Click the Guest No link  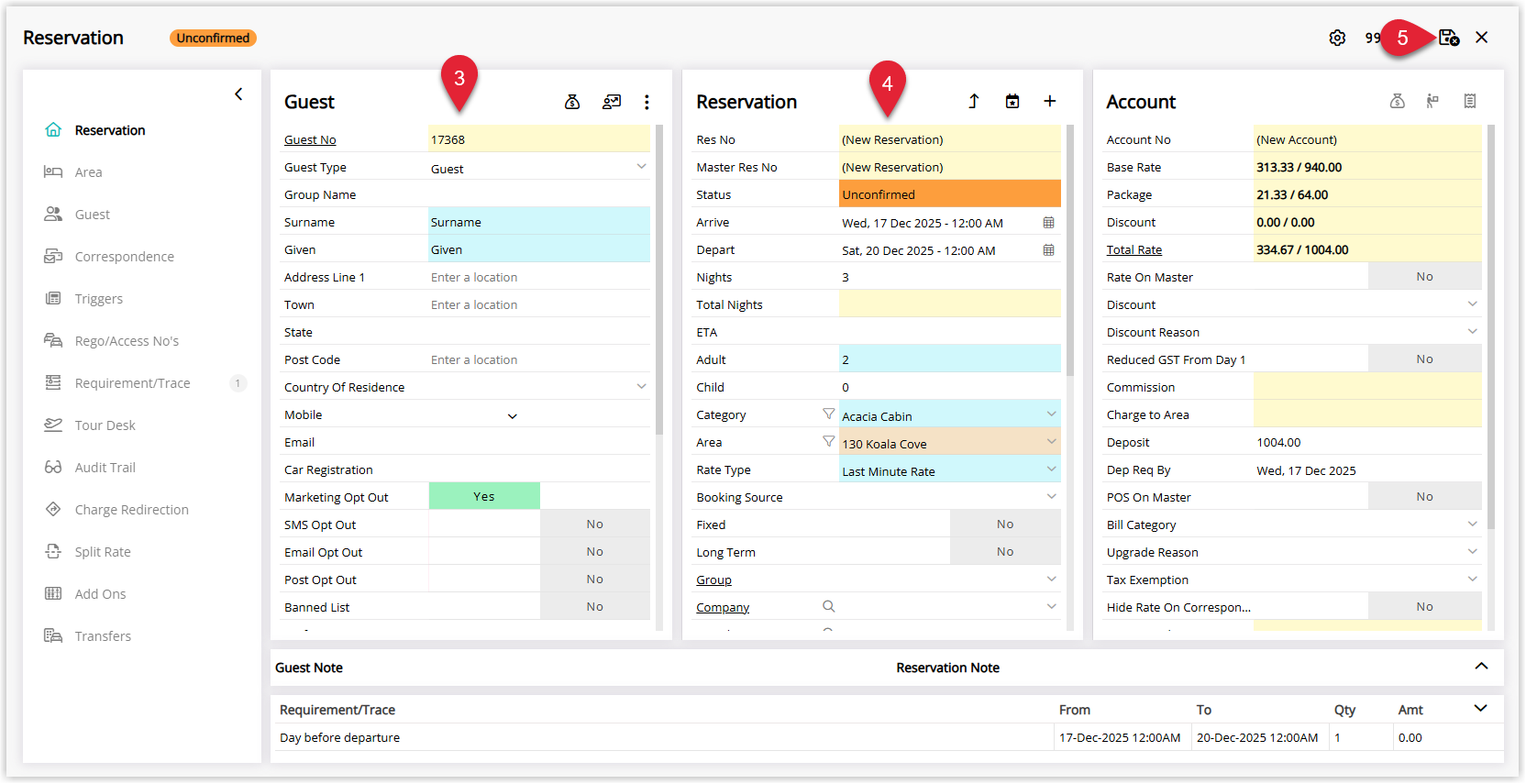(x=310, y=140)
